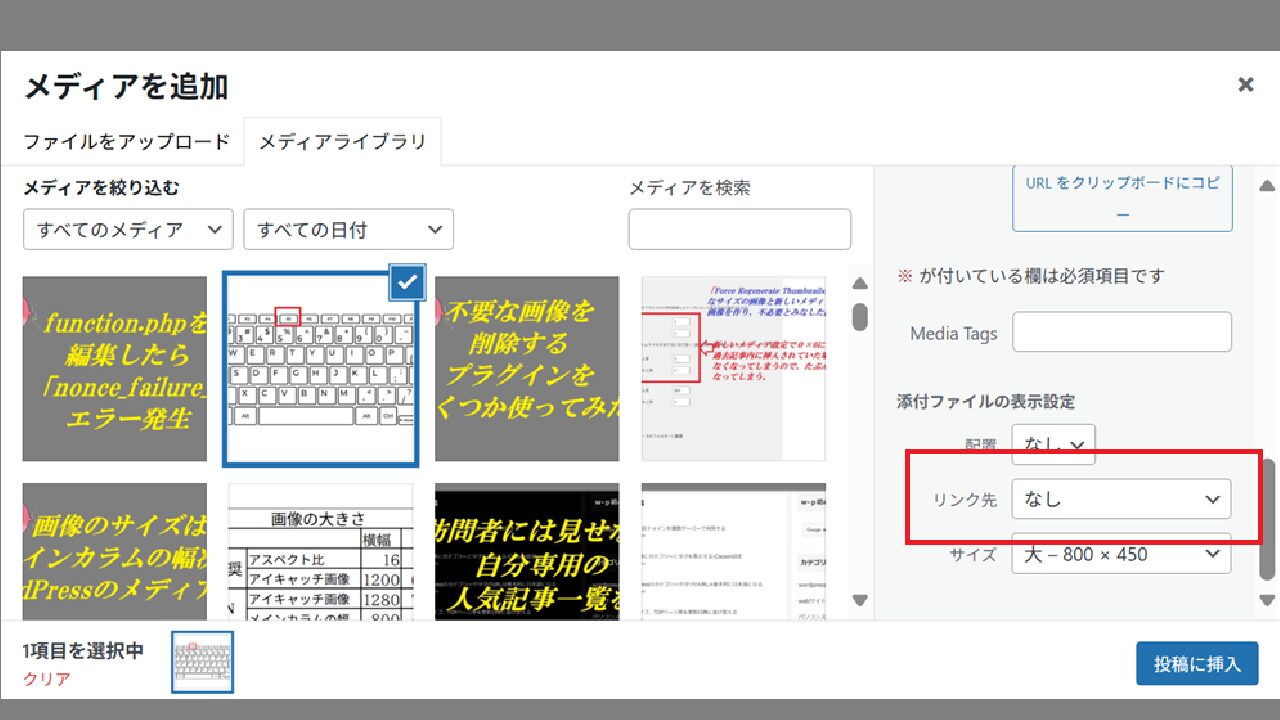1280x720 pixels.
Task: Click the keyboard image thumbnail
Action: coord(320,369)
